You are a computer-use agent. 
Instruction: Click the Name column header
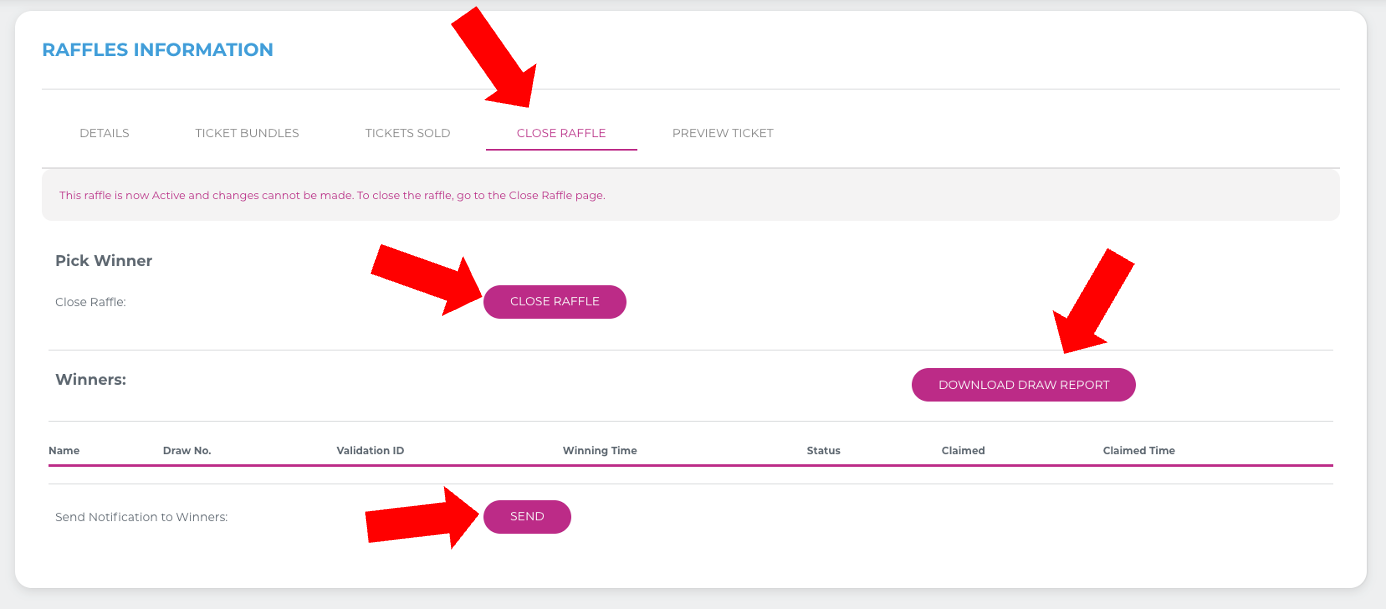64,451
